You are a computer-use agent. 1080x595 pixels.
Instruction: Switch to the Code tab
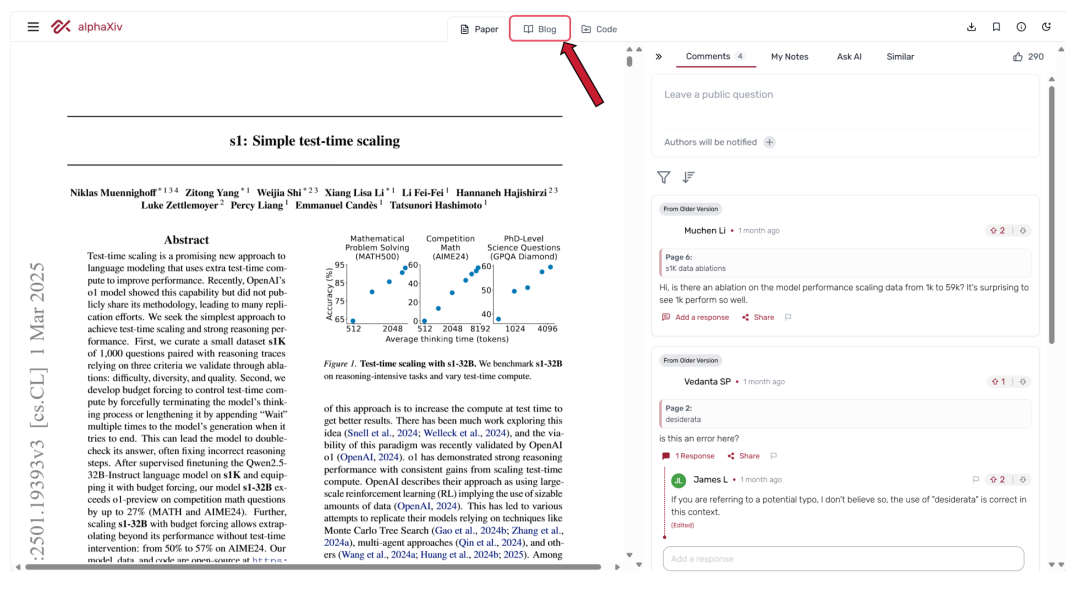599,29
